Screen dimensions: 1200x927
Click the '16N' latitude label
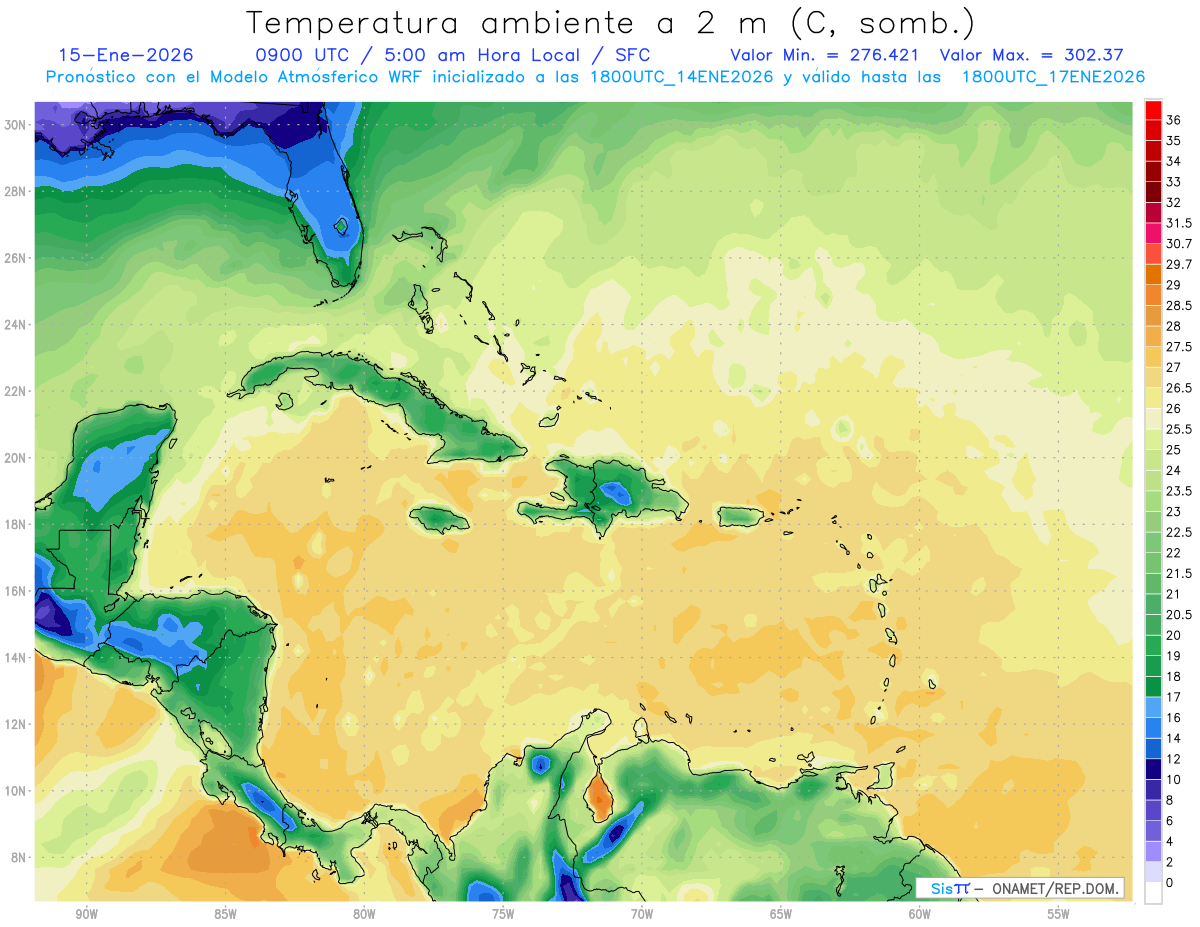click(x=16, y=591)
